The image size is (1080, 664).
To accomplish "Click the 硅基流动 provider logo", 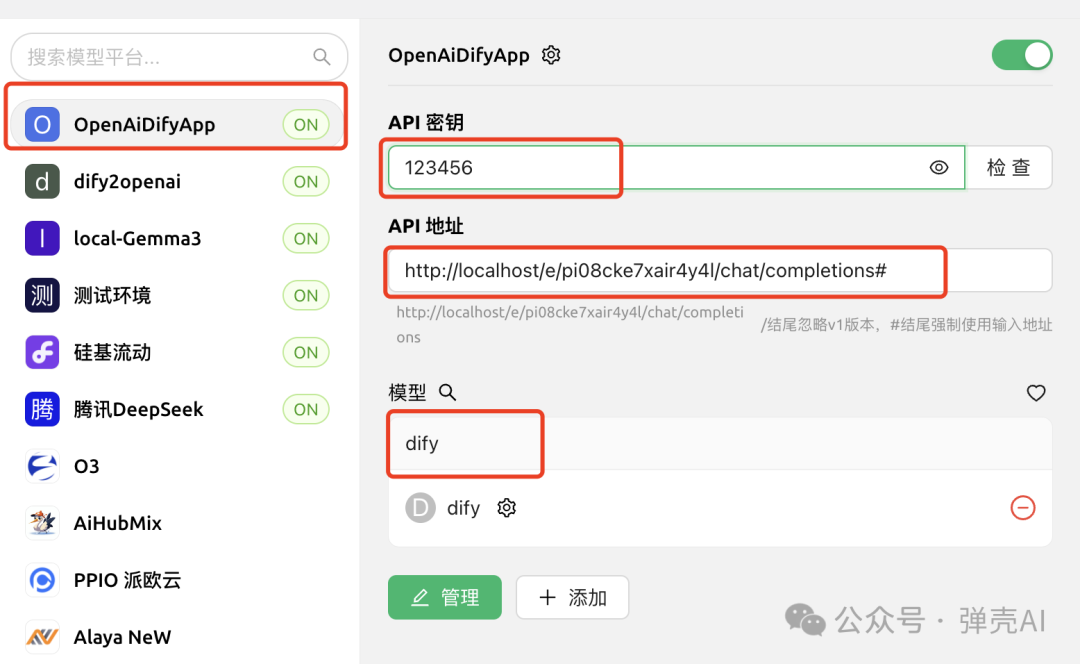I will click(42, 353).
